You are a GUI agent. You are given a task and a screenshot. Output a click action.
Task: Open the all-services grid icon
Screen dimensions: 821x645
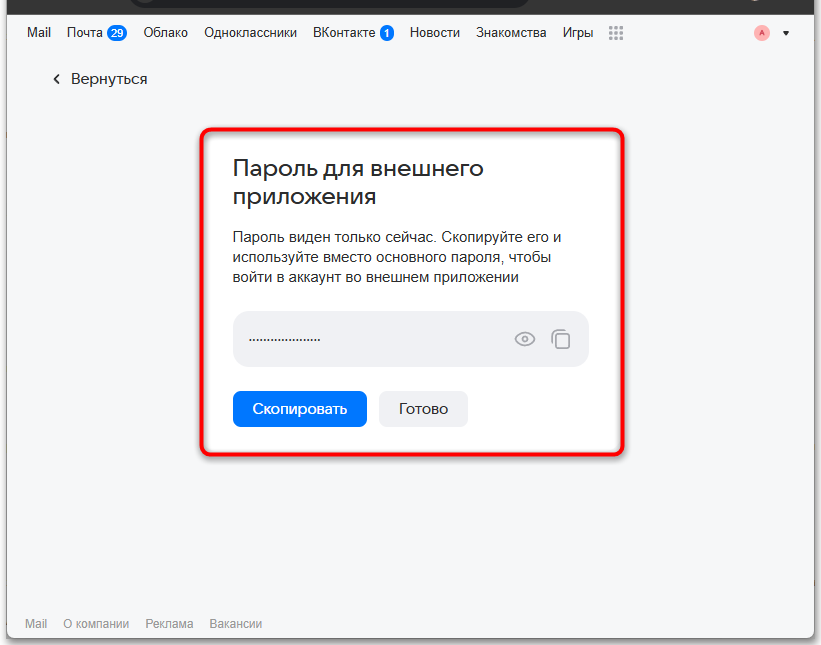coord(616,33)
